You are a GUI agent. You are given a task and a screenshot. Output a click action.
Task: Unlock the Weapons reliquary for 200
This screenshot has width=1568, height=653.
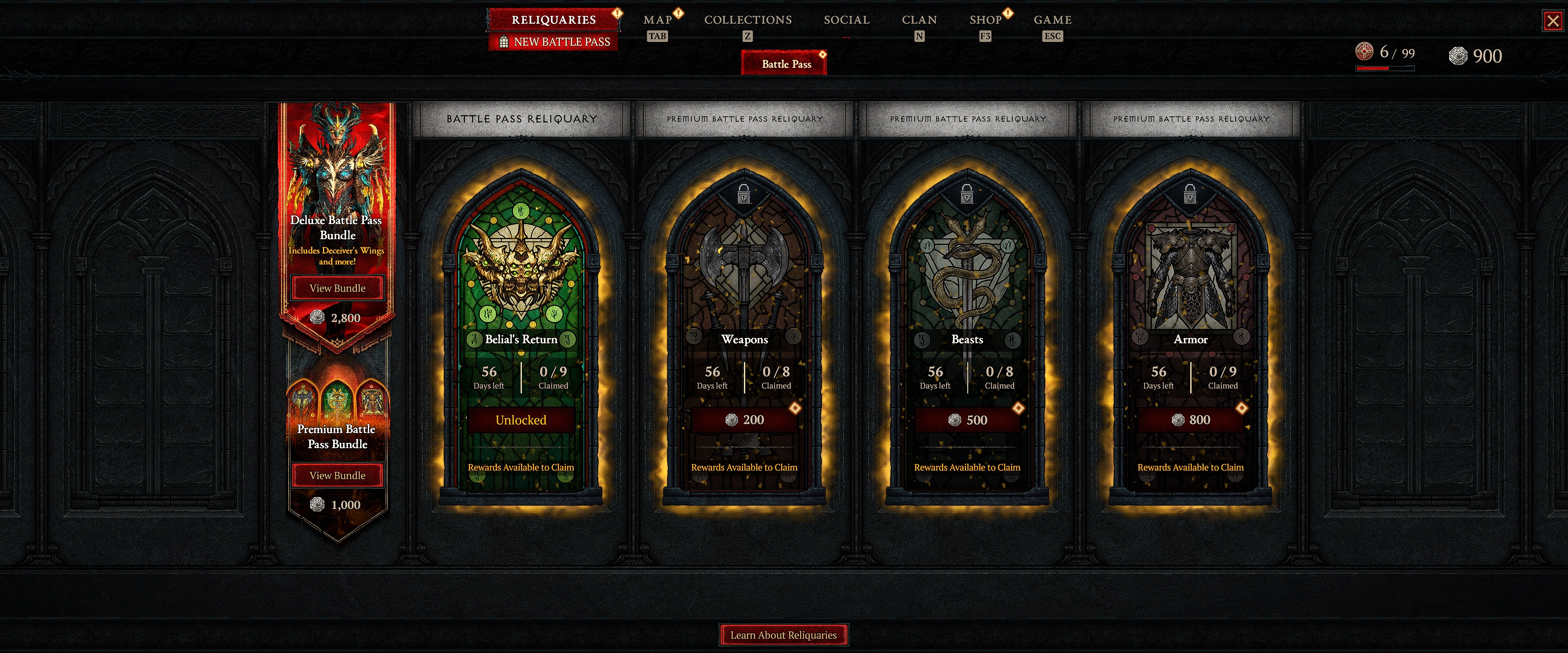click(744, 419)
